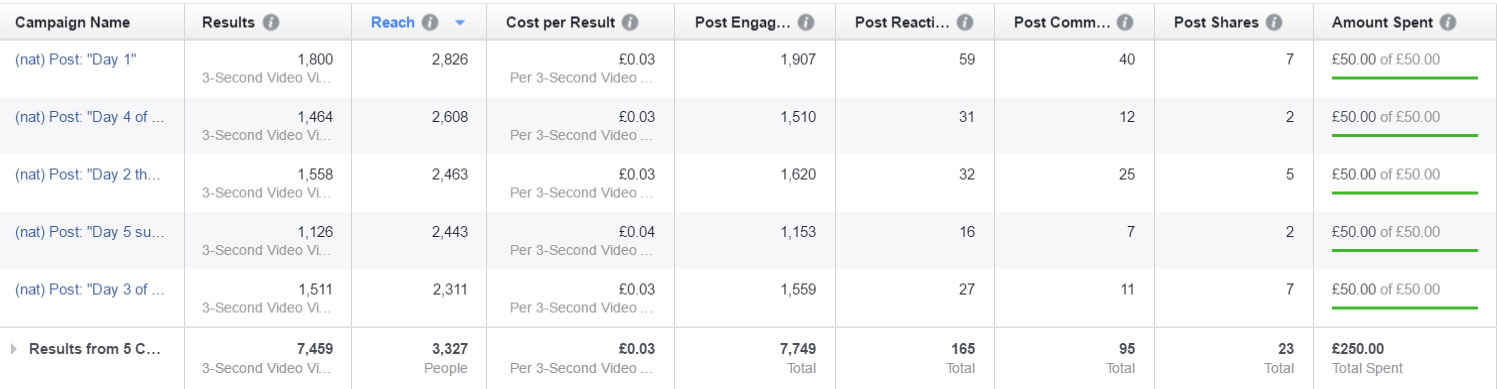Click the info icon beside Results header
This screenshot has width=1497, height=389.
(272, 22)
